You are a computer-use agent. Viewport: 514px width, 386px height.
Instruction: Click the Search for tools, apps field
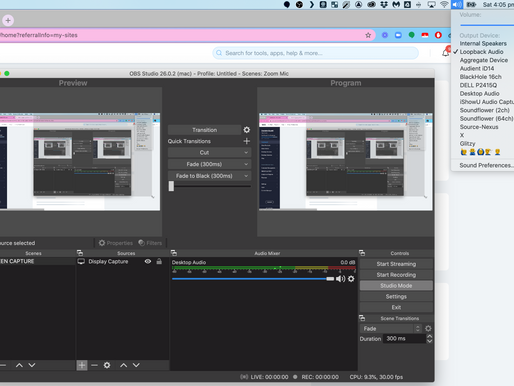[x=315, y=53]
